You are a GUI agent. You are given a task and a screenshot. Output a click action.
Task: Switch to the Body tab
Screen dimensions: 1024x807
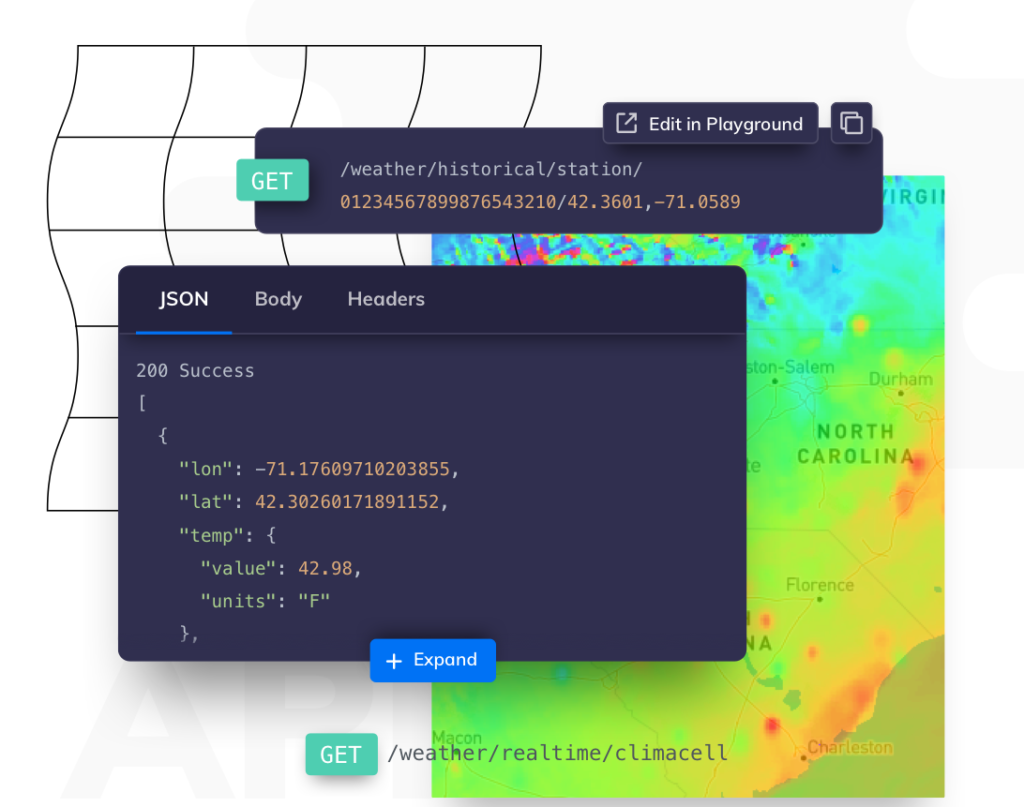(x=278, y=299)
